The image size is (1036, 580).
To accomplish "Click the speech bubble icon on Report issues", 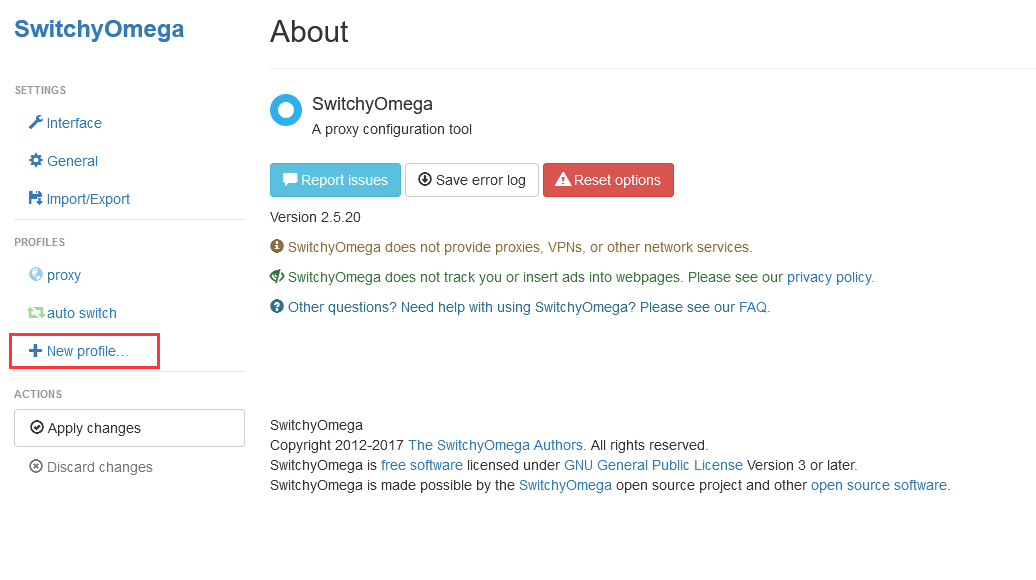I will [x=290, y=180].
